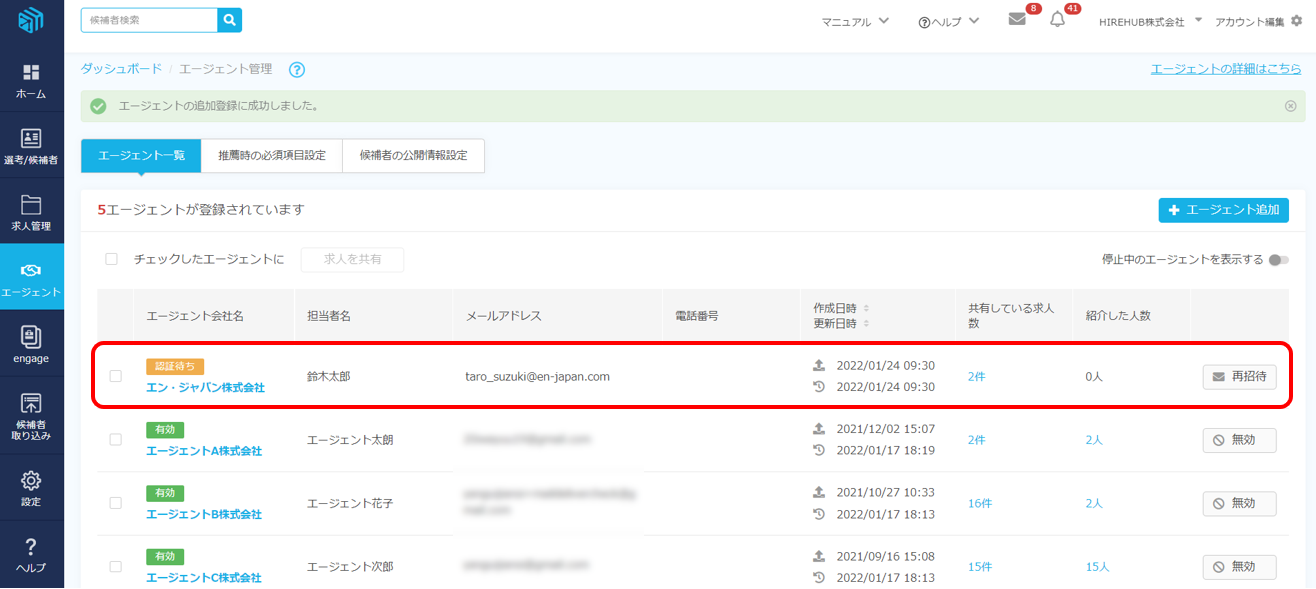Click the エージェント追加 button
Screen dimensions: 1316x589
pyautogui.click(x=1223, y=210)
